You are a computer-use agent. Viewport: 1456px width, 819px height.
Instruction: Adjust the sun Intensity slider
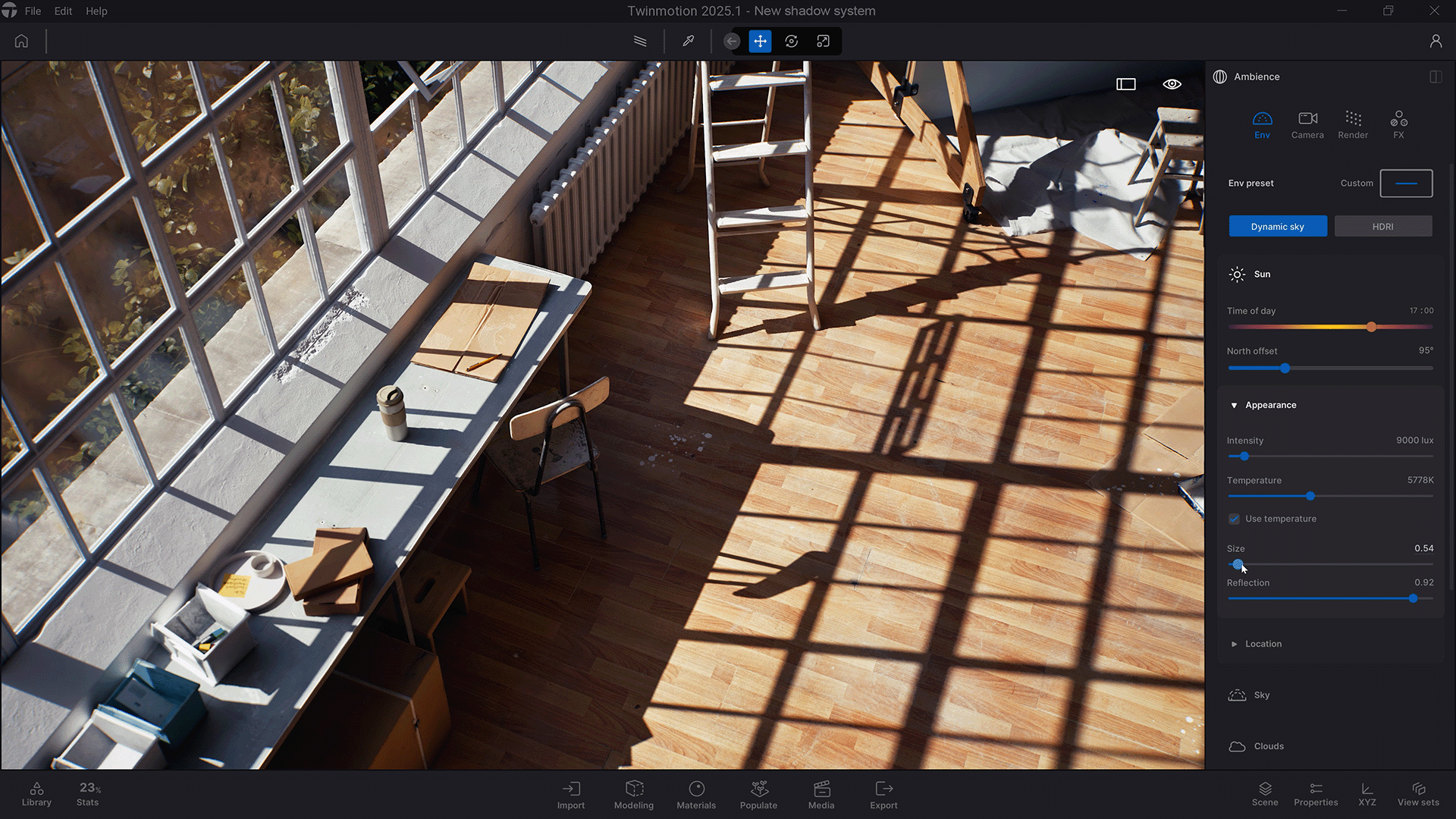pos(1331,456)
